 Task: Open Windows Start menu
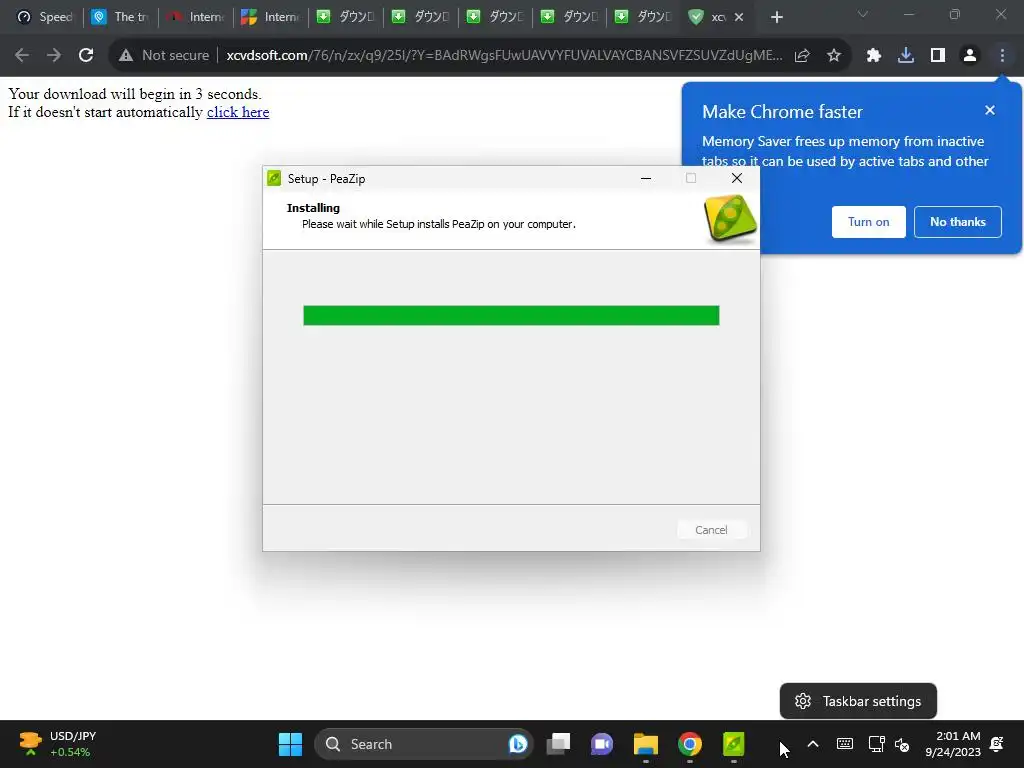pyautogui.click(x=290, y=744)
